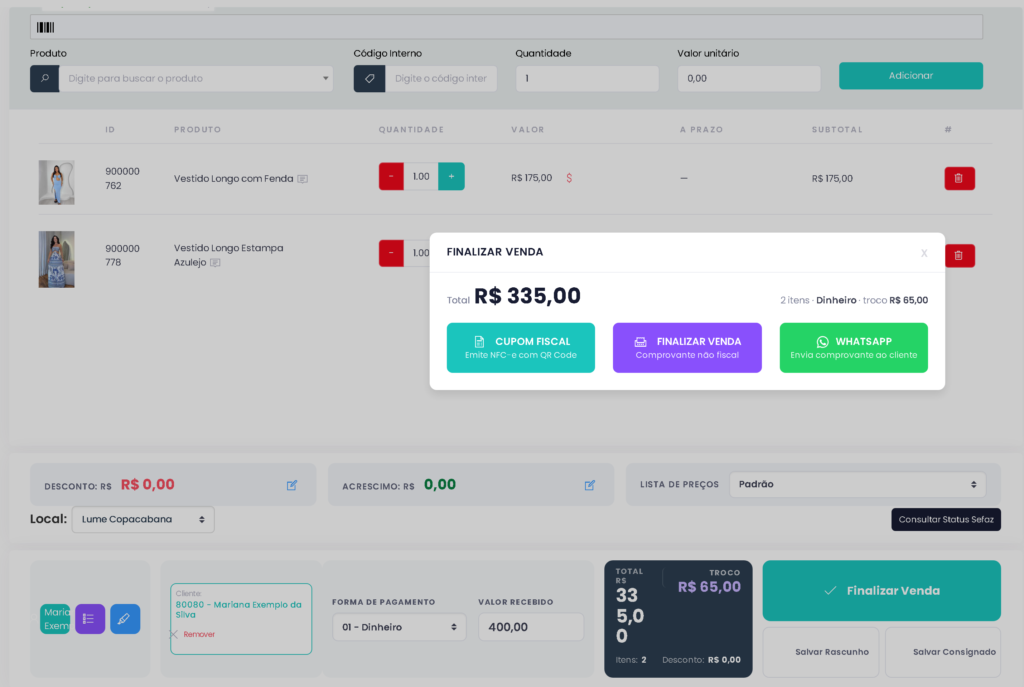Click the TROCO R$ 65,00 value in summary
Viewport: 1024px width, 687px height.
[709, 587]
